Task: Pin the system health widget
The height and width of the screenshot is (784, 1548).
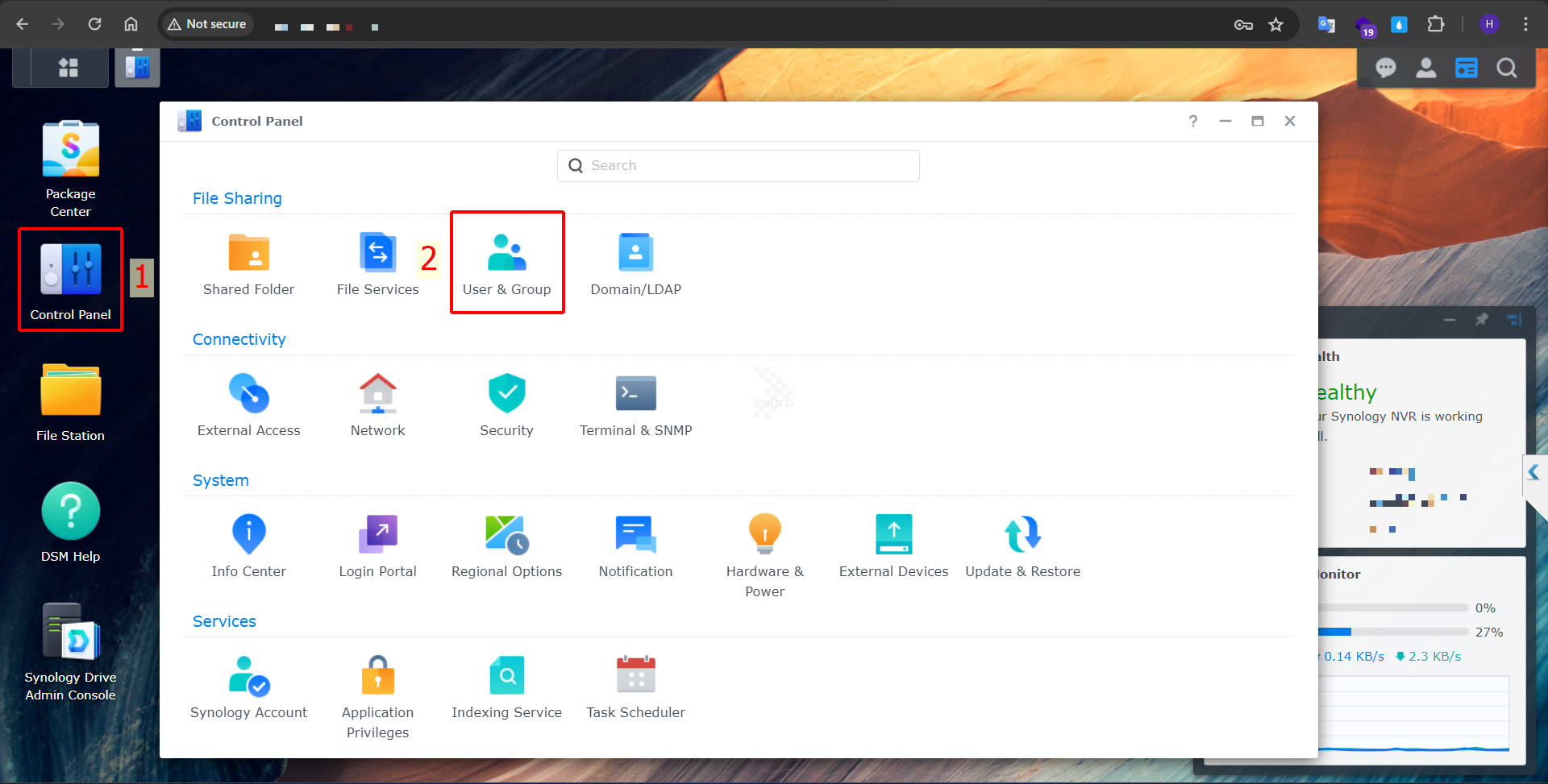Action: point(1482,320)
